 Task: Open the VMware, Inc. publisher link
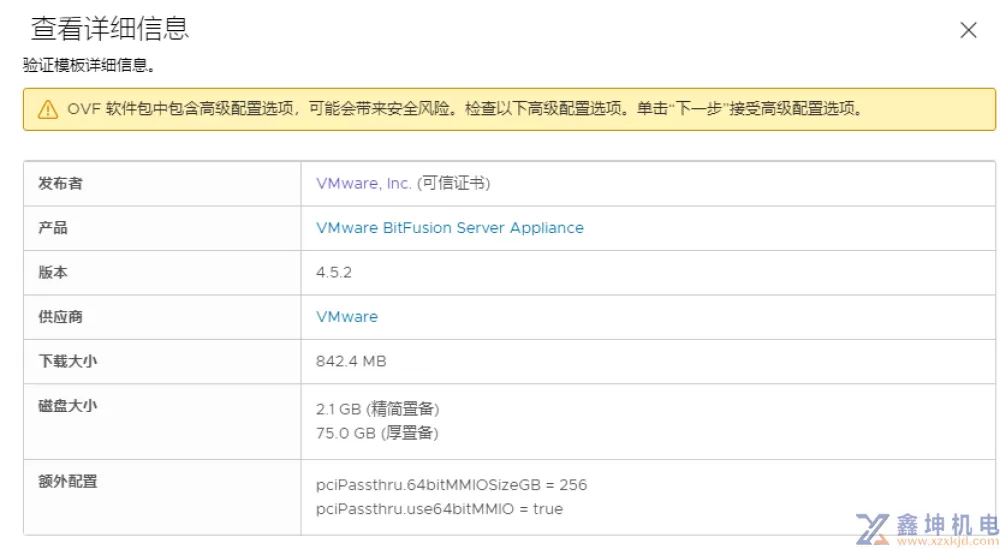coord(364,184)
